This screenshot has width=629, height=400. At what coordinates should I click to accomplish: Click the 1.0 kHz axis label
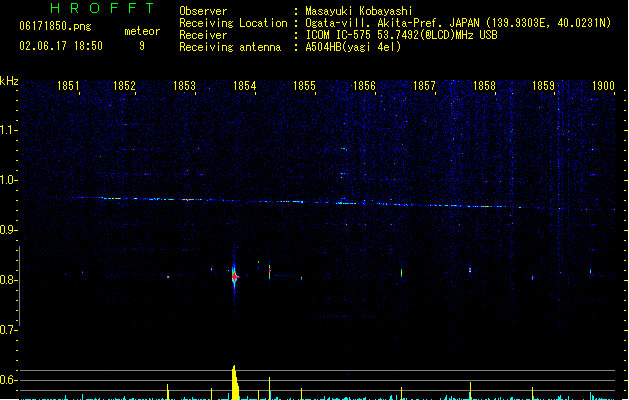[8, 180]
